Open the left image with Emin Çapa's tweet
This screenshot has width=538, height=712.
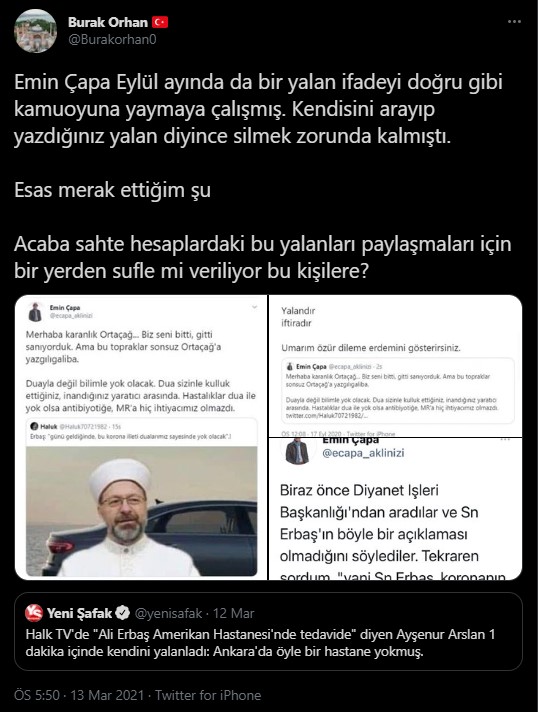point(141,437)
